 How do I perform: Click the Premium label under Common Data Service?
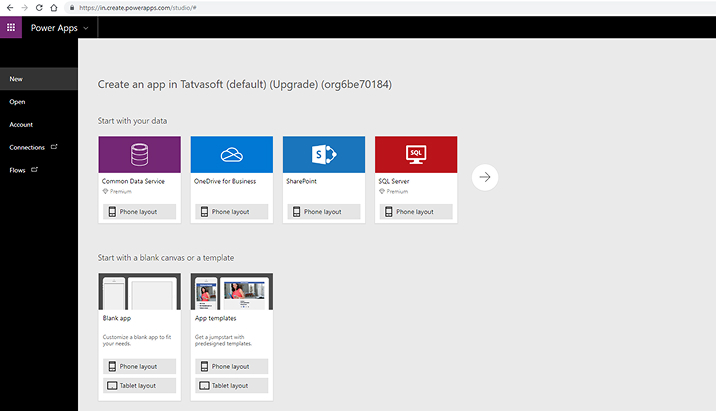121,191
